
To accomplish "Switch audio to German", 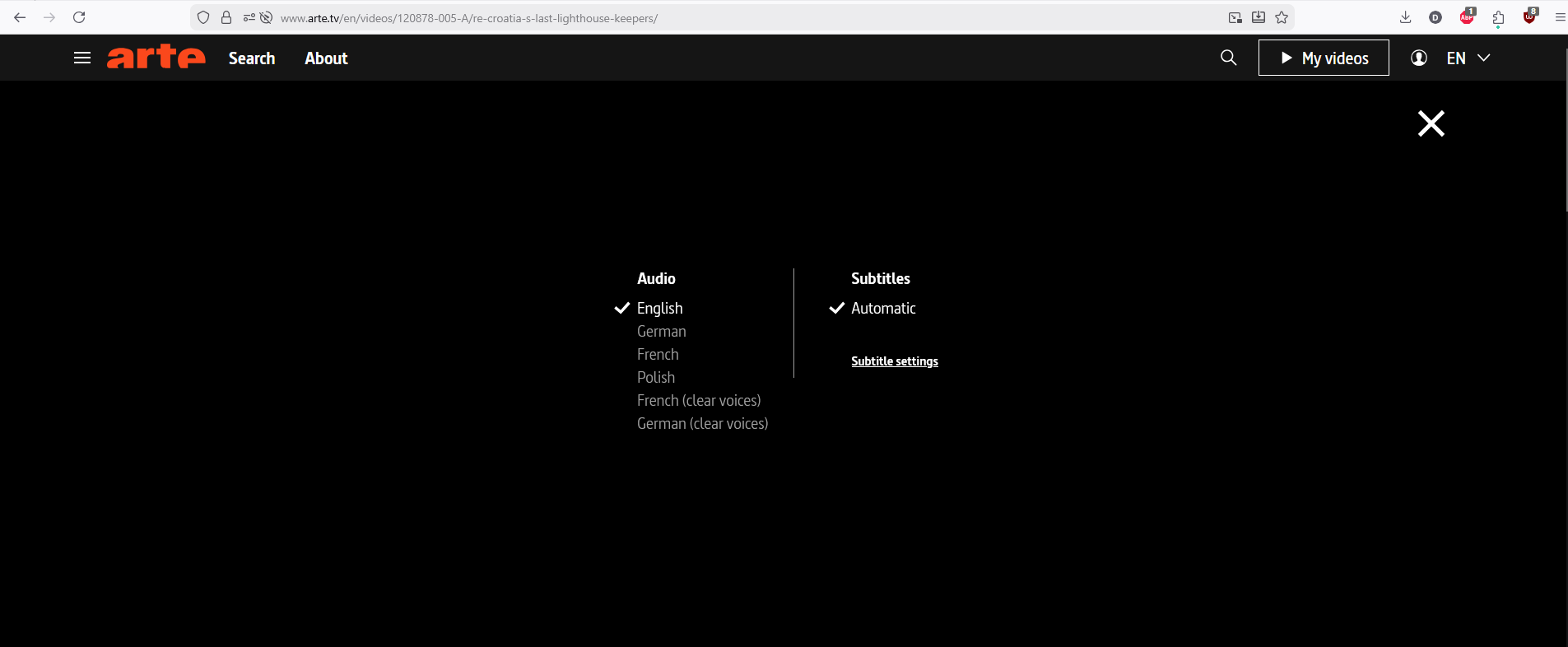I will (661, 331).
